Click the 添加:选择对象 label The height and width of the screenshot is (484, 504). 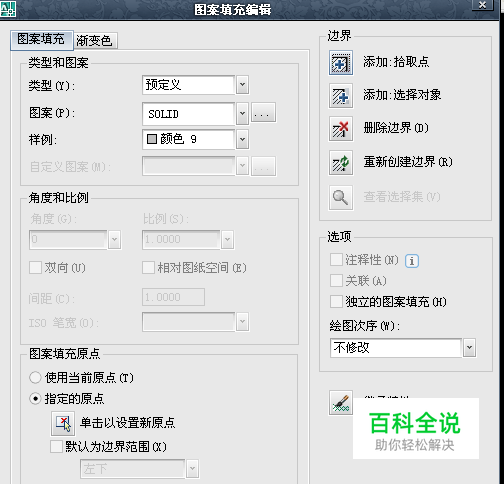(402, 95)
